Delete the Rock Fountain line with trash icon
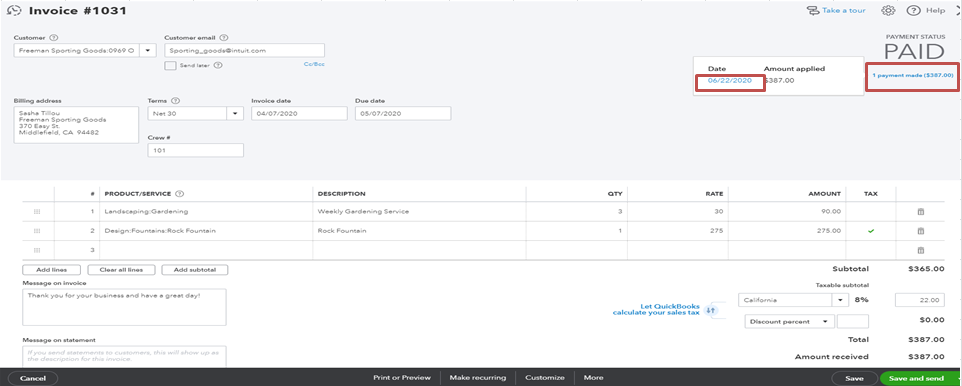 pos(920,231)
